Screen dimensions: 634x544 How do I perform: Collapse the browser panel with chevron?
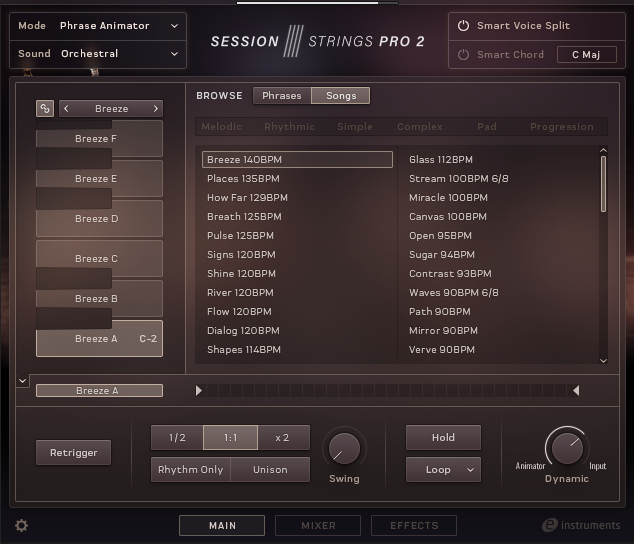coord(23,381)
